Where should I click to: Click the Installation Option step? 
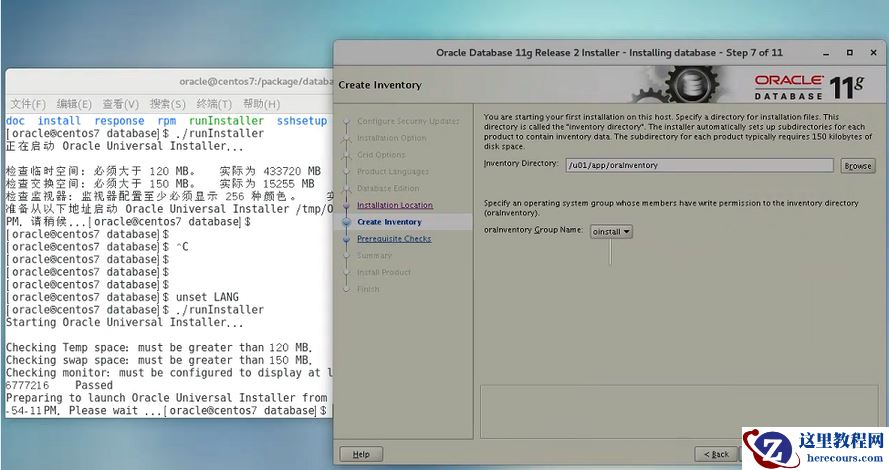click(392, 138)
